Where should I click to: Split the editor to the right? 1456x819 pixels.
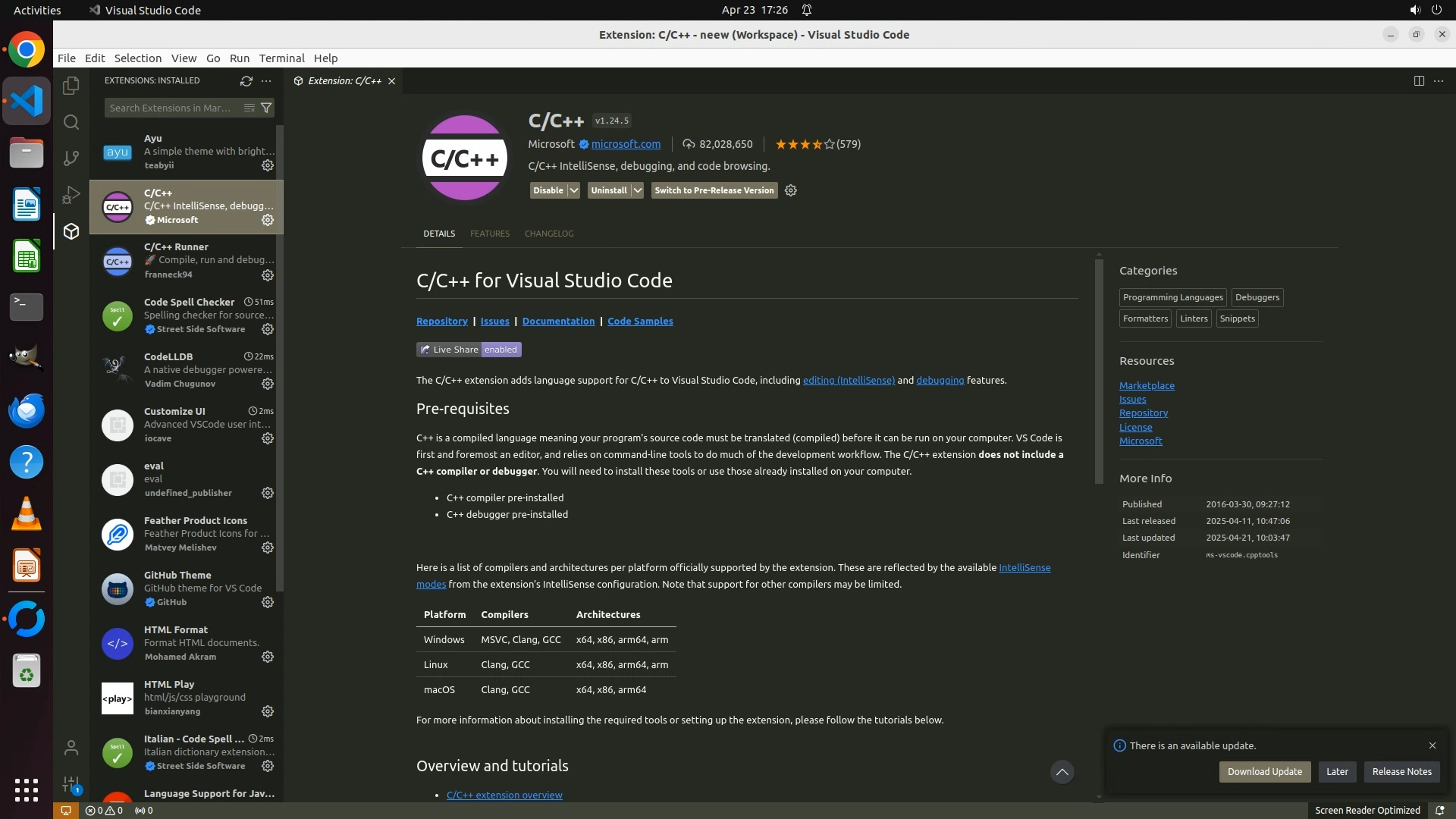point(1418,80)
